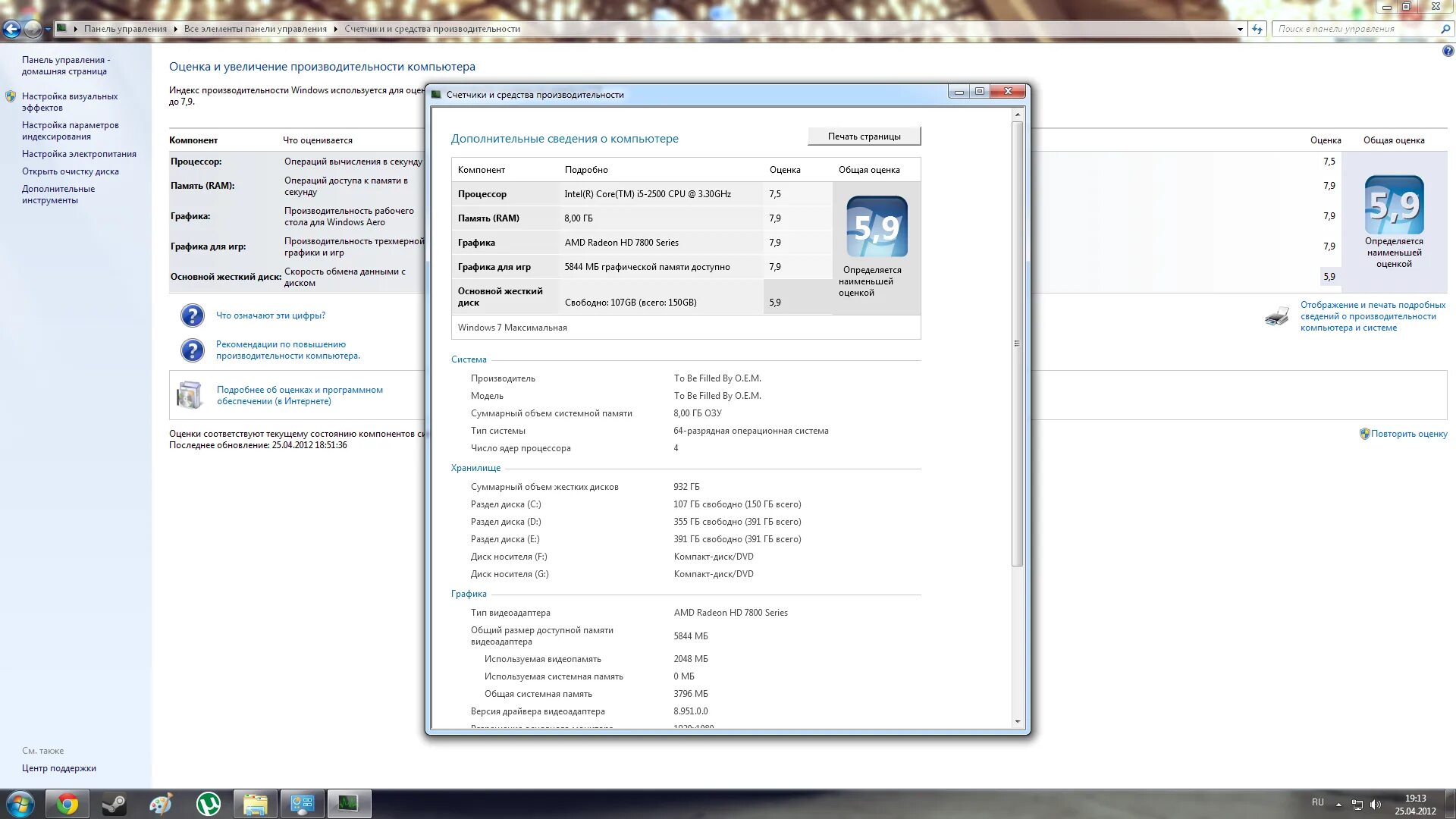Screen dimensions: 1456x819
Task: Click Windows 7 Максимальная text
Action: tap(513, 328)
